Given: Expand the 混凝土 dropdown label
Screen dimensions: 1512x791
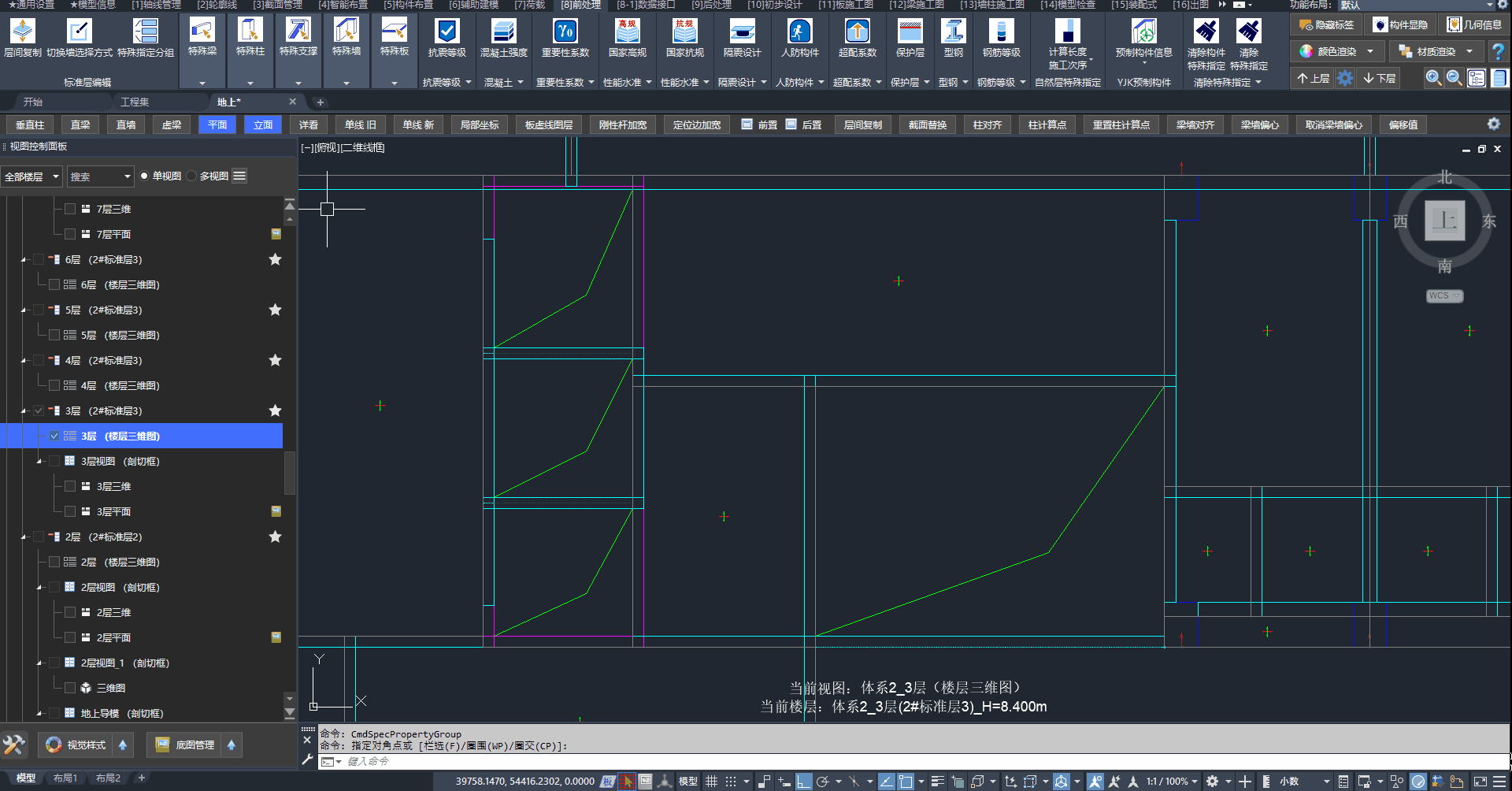Looking at the screenshot, I should pyautogui.click(x=503, y=82).
